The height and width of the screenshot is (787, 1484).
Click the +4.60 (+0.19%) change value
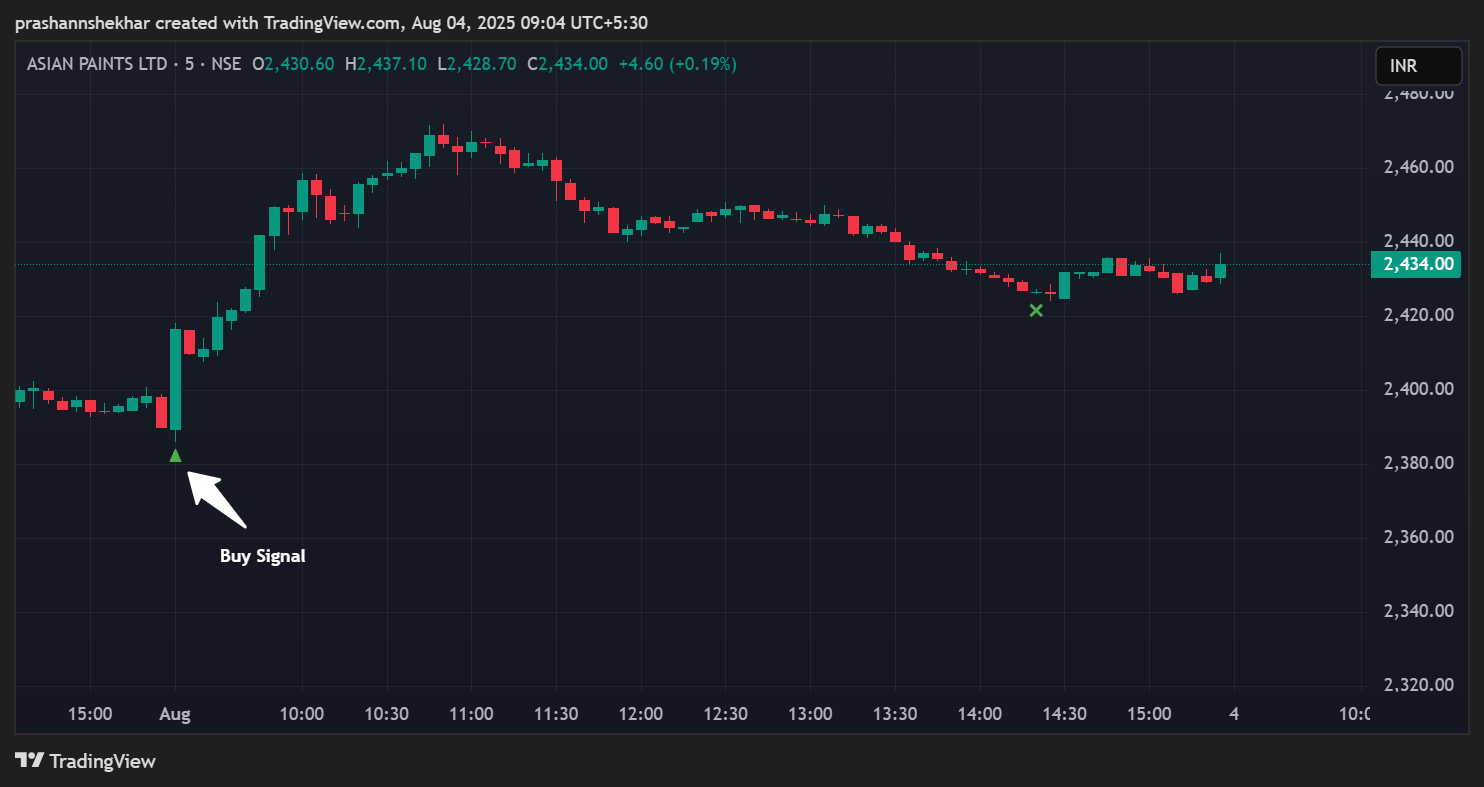(677, 64)
